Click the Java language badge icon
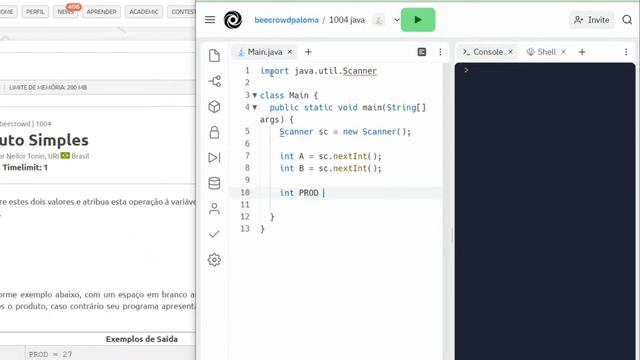The width and height of the screenshot is (640, 360). coord(379,20)
